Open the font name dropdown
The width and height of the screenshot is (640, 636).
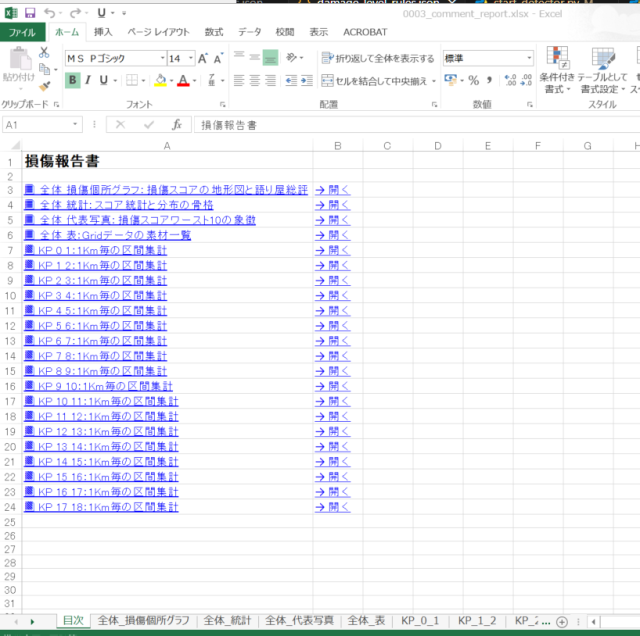tap(162, 58)
